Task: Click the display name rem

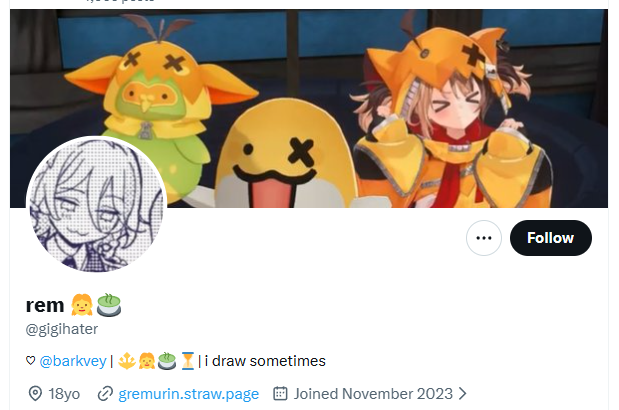Action: [45, 305]
